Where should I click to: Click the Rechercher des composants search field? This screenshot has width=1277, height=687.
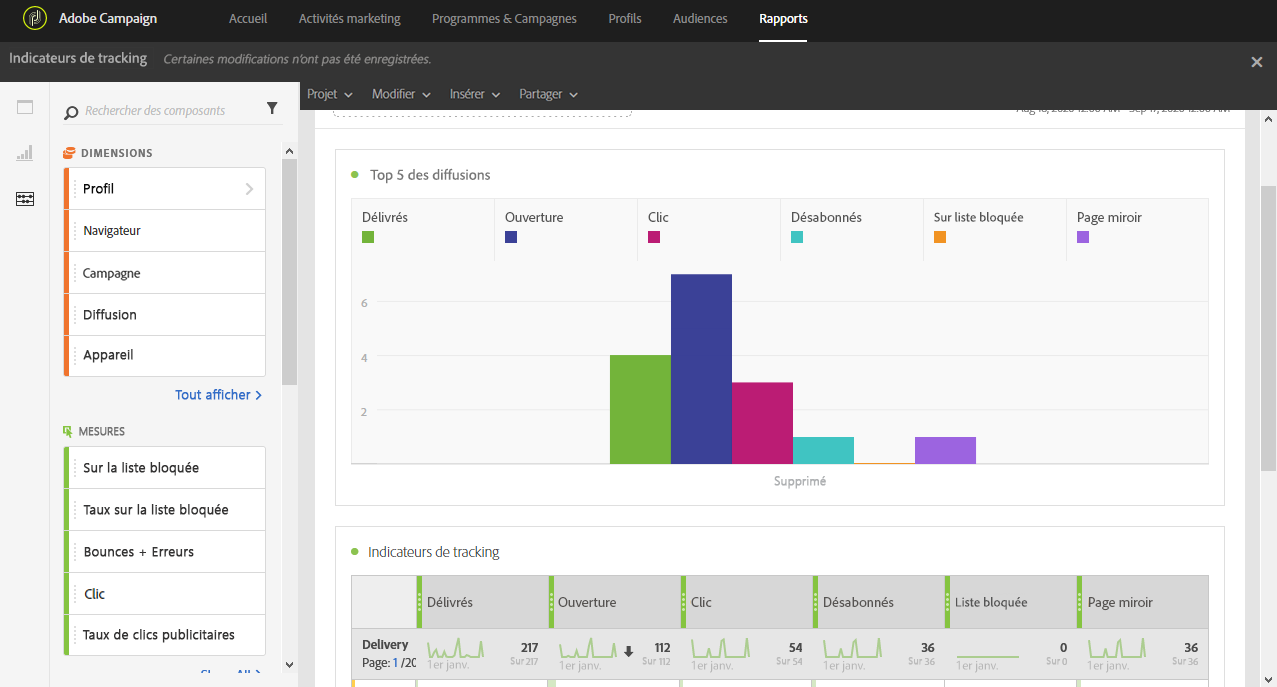click(x=170, y=111)
